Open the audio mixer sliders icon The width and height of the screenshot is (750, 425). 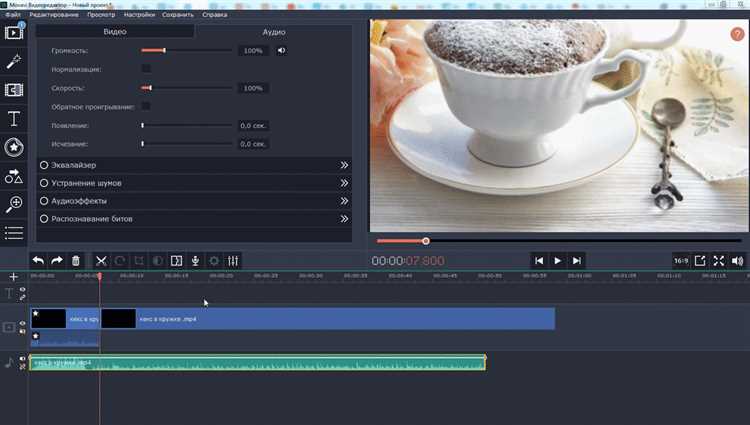coord(232,260)
